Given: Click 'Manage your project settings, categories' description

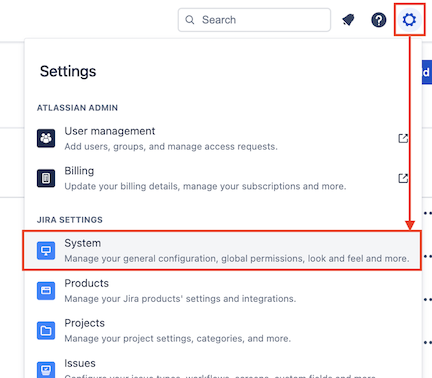Looking at the screenshot, I should click(x=178, y=339).
